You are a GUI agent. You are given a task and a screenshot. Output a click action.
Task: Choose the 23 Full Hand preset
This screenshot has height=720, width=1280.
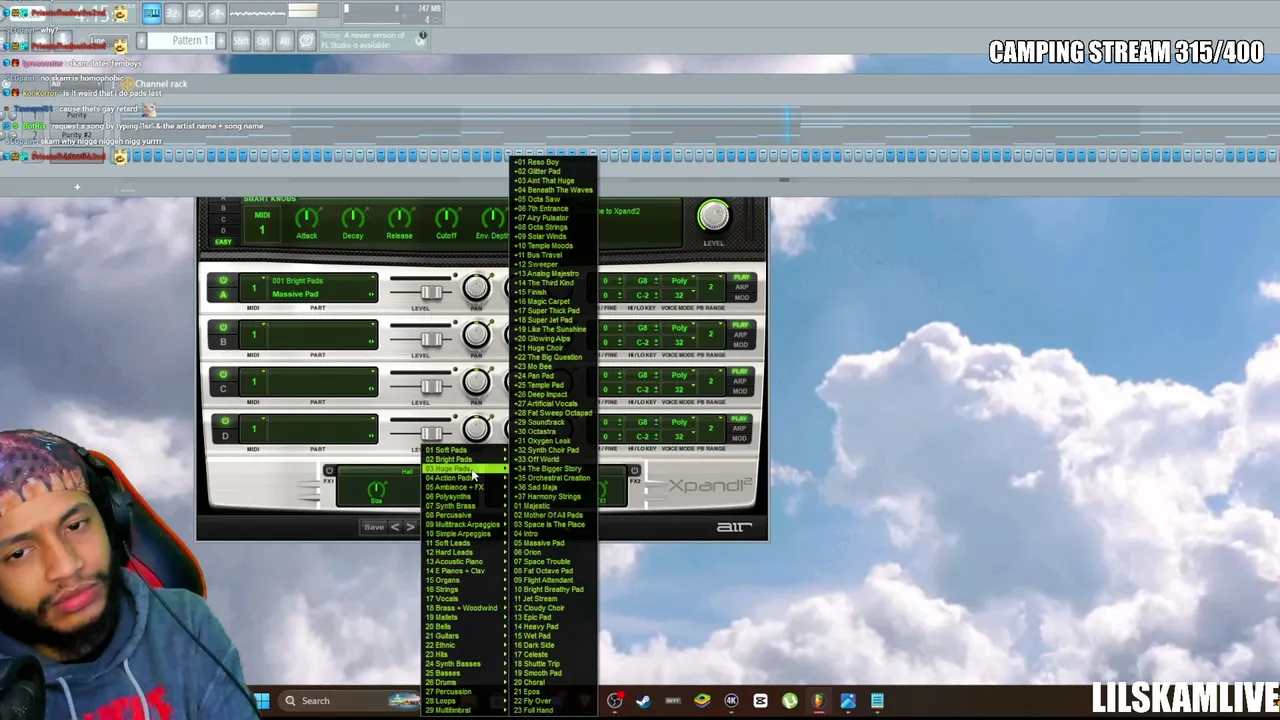(553, 710)
